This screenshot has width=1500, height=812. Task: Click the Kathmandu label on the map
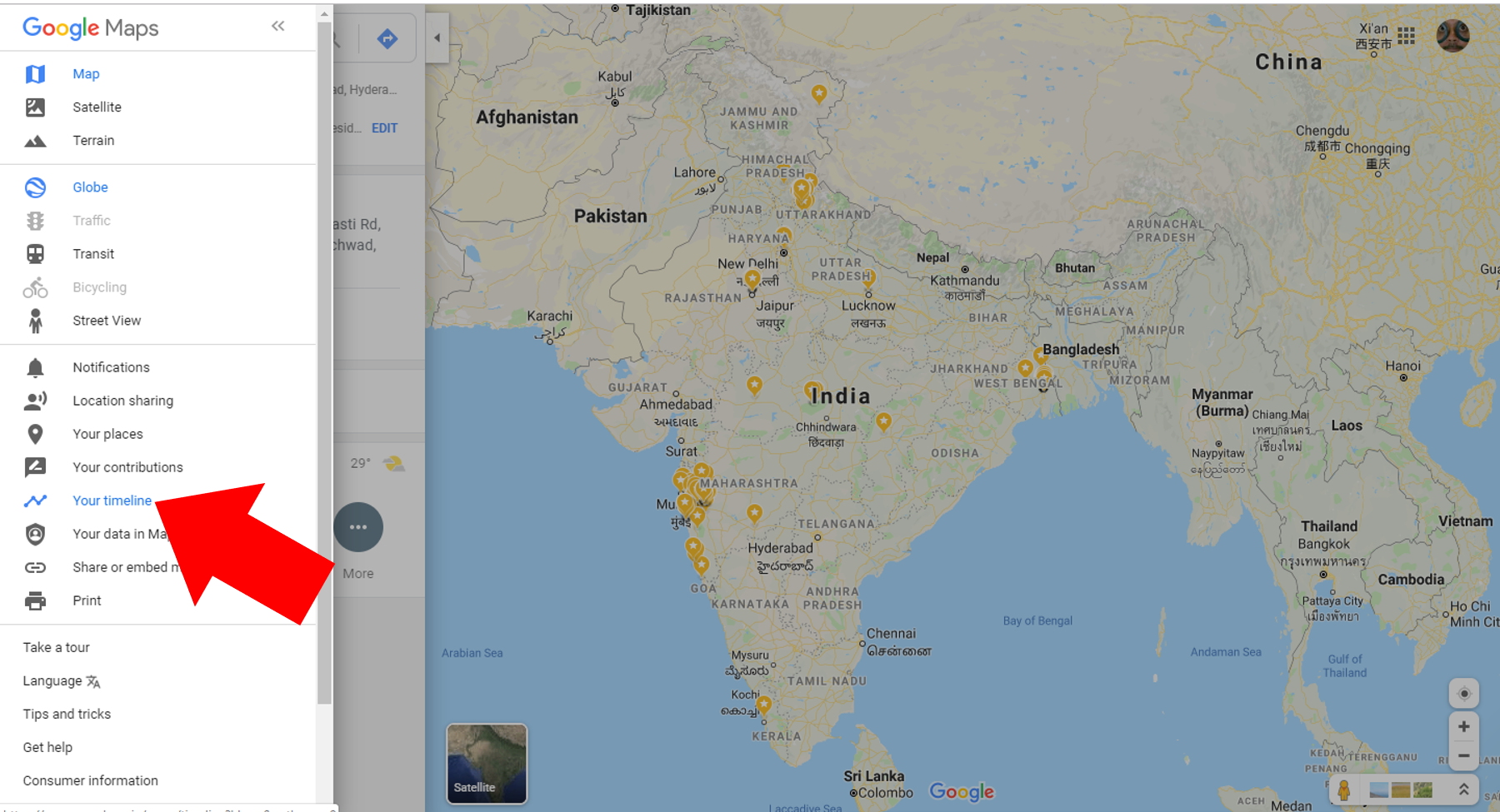[965, 281]
